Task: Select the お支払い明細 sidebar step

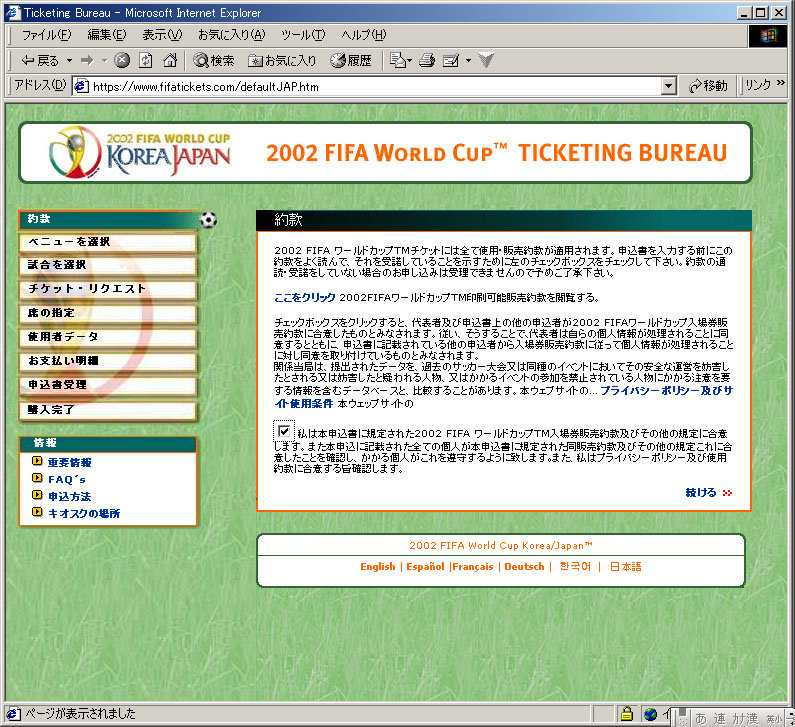Action: pyautogui.click(x=107, y=361)
